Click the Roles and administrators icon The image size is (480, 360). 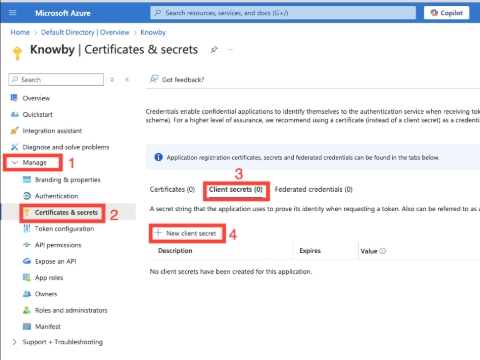(x=27, y=310)
